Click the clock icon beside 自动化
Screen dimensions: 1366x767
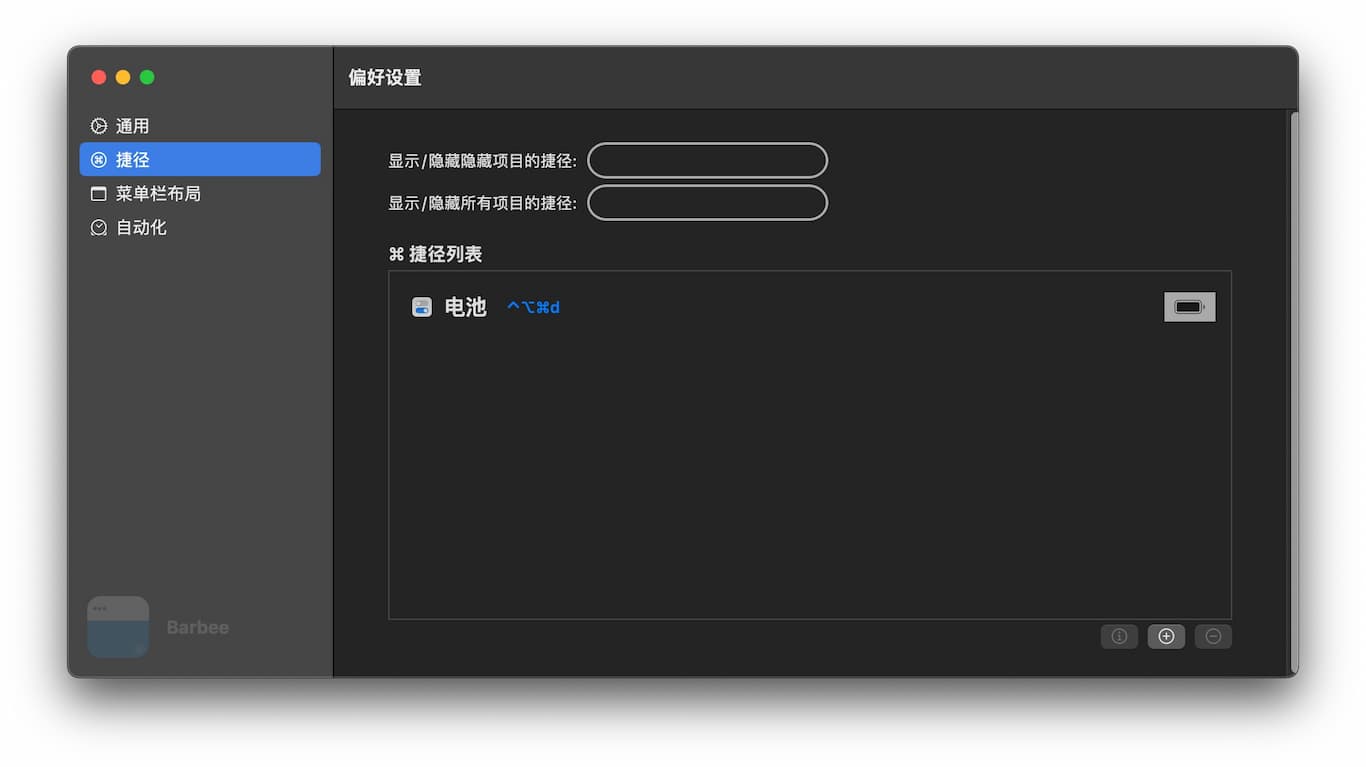pos(98,228)
